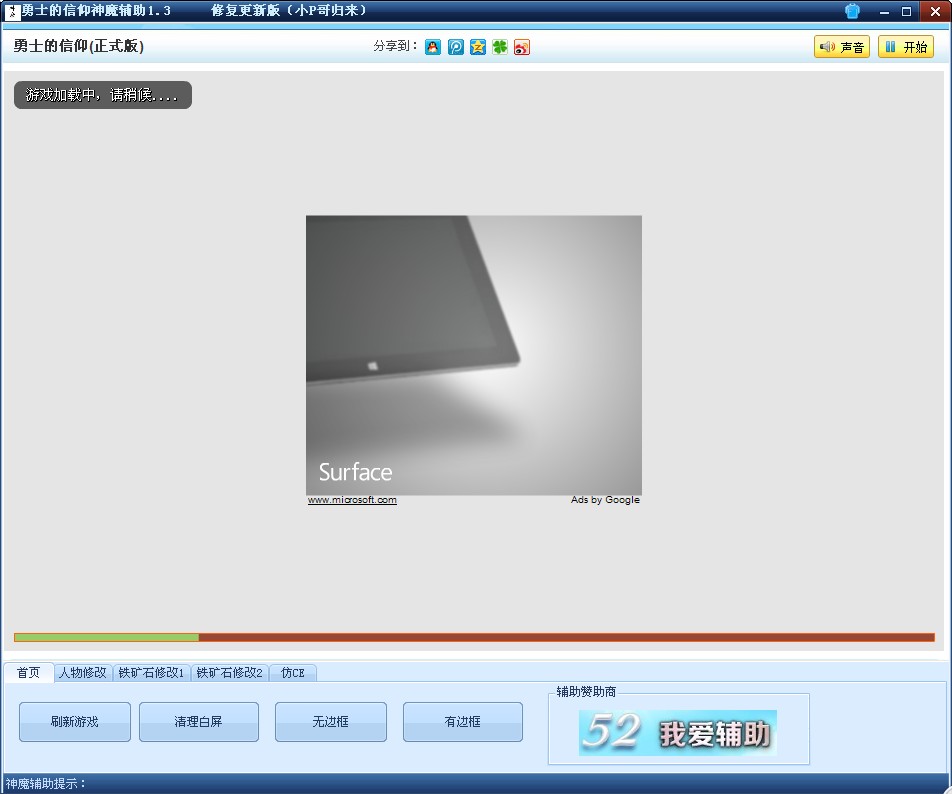Click the app icon in title bar
This screenshot has width=952, height=794.
pyautogui.click(x=12, y=11)
